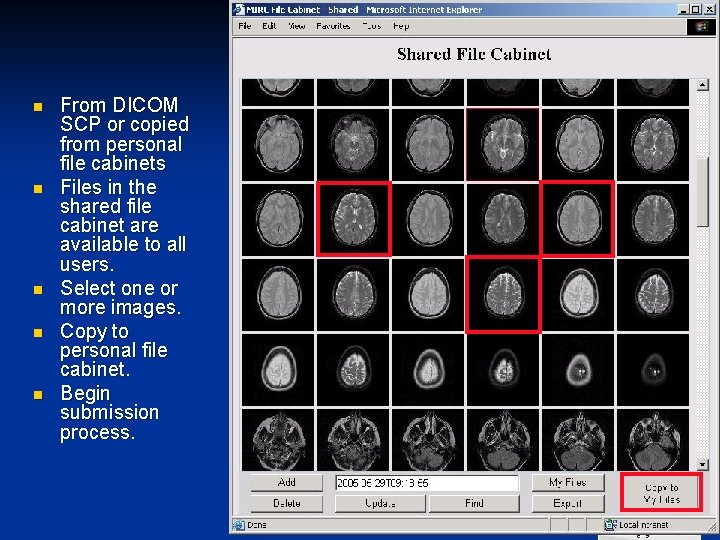This screenshot has height=540, width=720.
Task: Select sixth brain thumbnail in second row
Action: tap(653, 145)
